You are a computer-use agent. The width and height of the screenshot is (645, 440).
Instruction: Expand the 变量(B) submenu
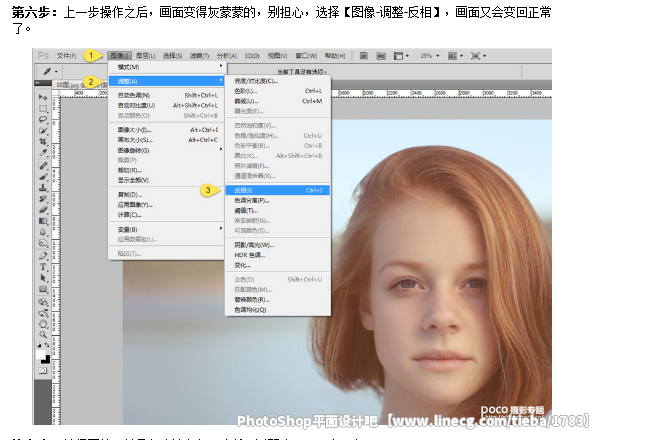tap(166, 229)
